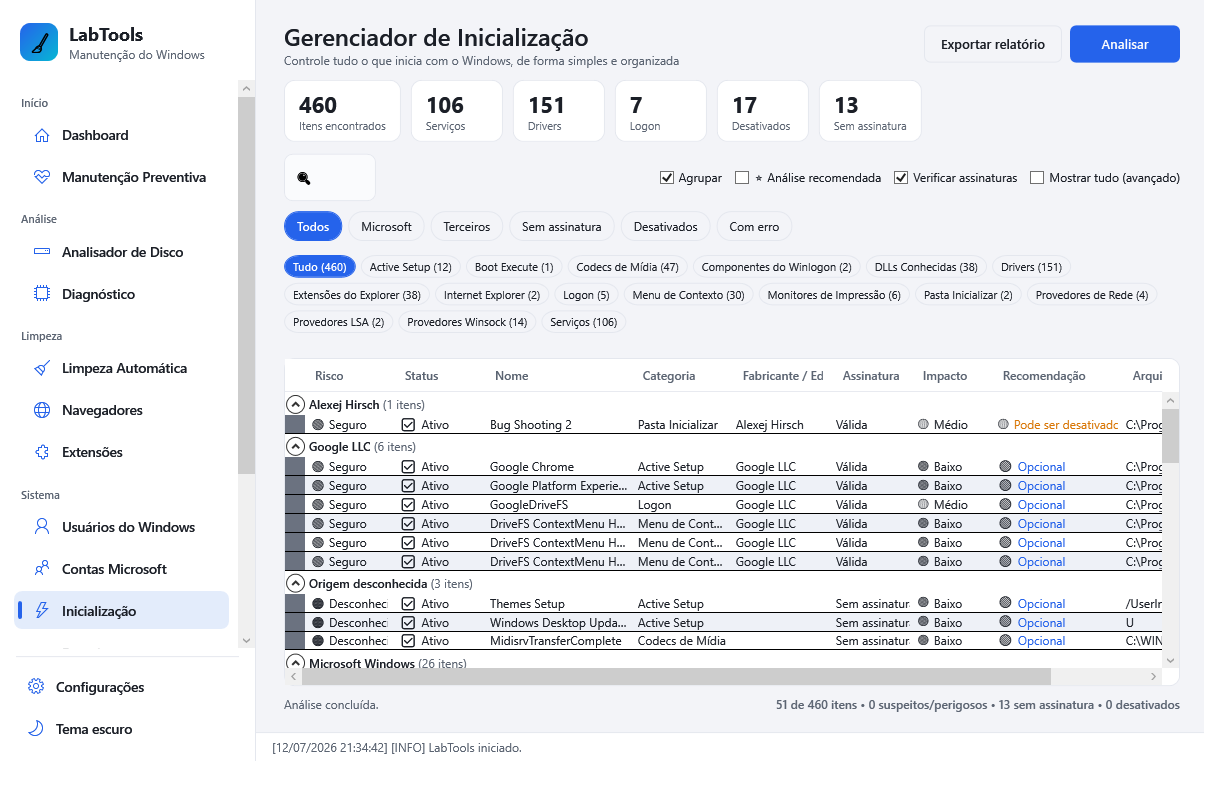Enable Mostrar tudo (avançado) checkbox
Image resolution: width=1220 pixels, height=800 pixels.
(1037, 178)
